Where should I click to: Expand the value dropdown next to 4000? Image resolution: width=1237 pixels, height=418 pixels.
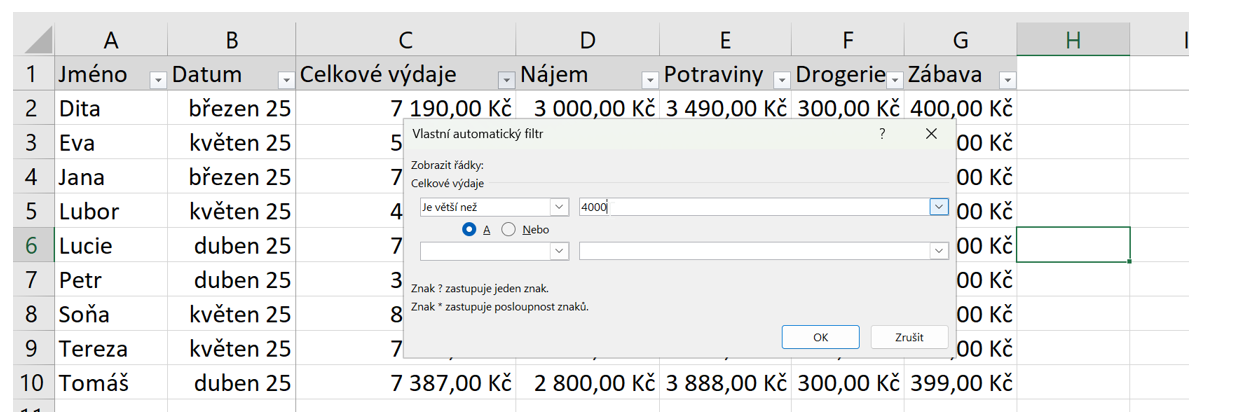(x=938, y=207)
